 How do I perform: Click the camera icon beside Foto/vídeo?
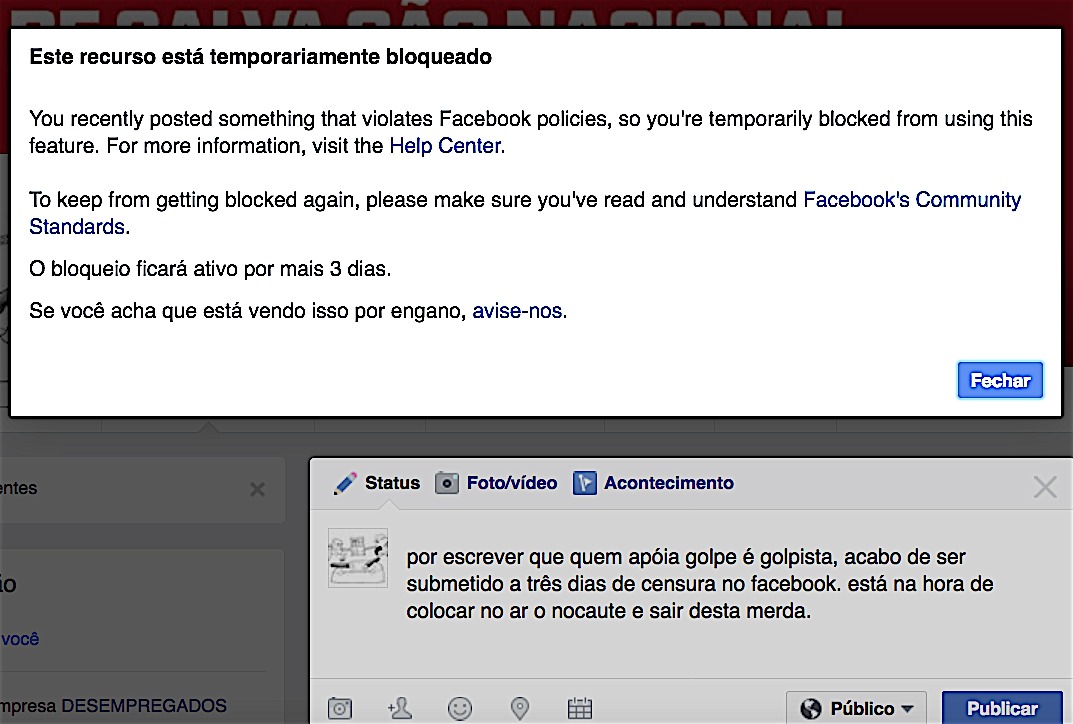447,483
